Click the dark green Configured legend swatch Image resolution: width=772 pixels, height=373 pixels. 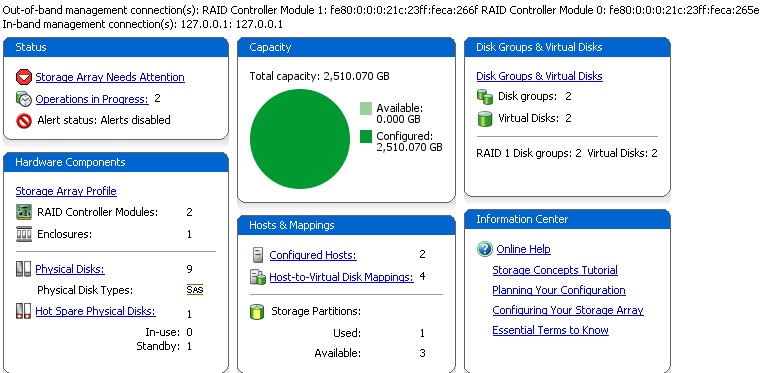coord(366,136)
